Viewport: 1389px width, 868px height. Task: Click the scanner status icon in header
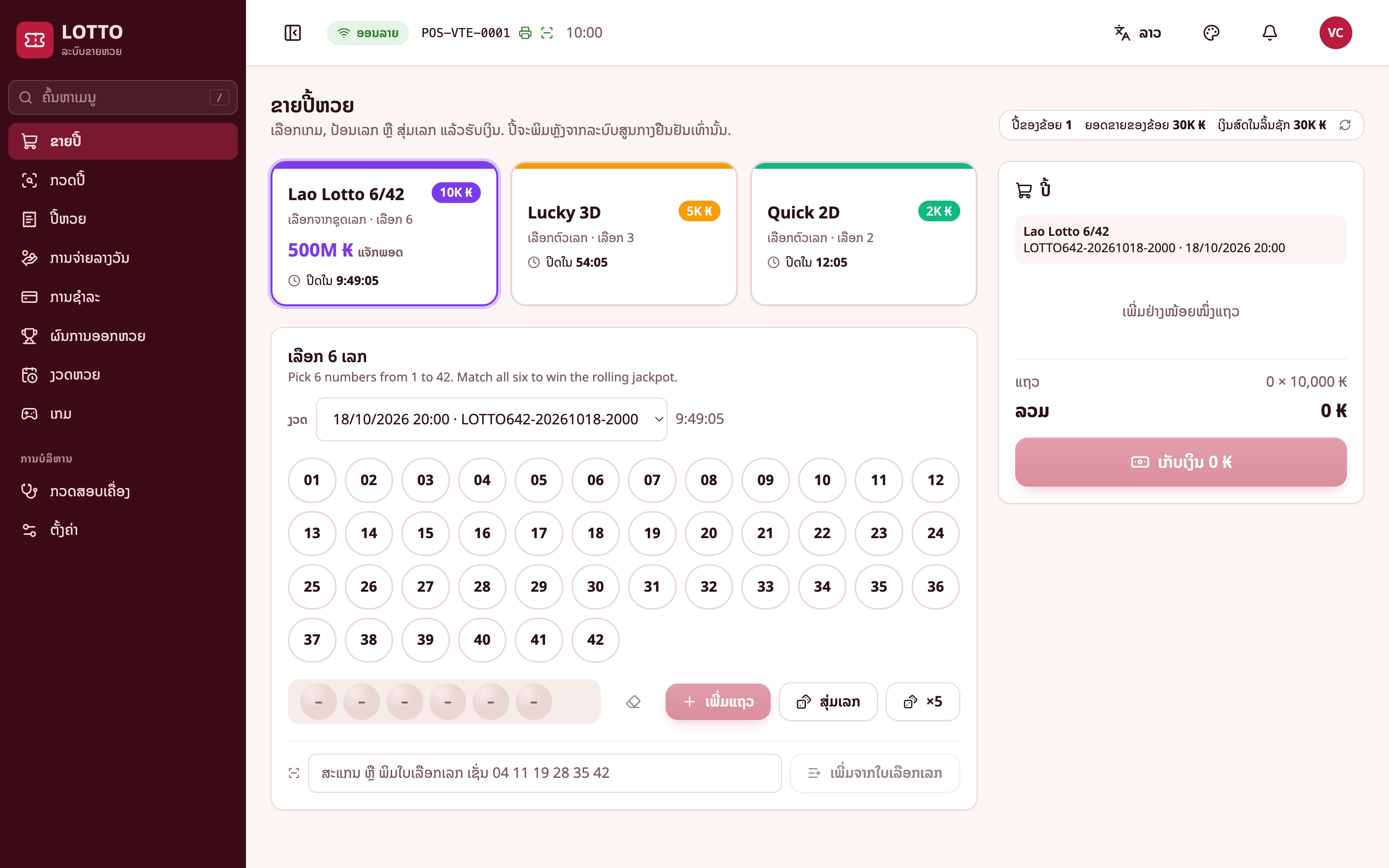[x=547, y=33]
